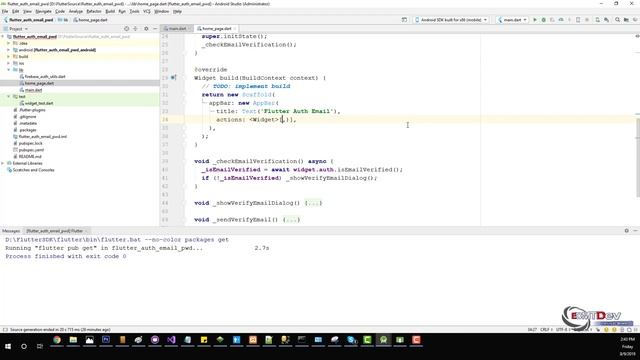This screenshot has width=640, height=360.
Task: Click 'Process finished with exit code 0' text
Action: pyautogui.click(x=66, y=256)
